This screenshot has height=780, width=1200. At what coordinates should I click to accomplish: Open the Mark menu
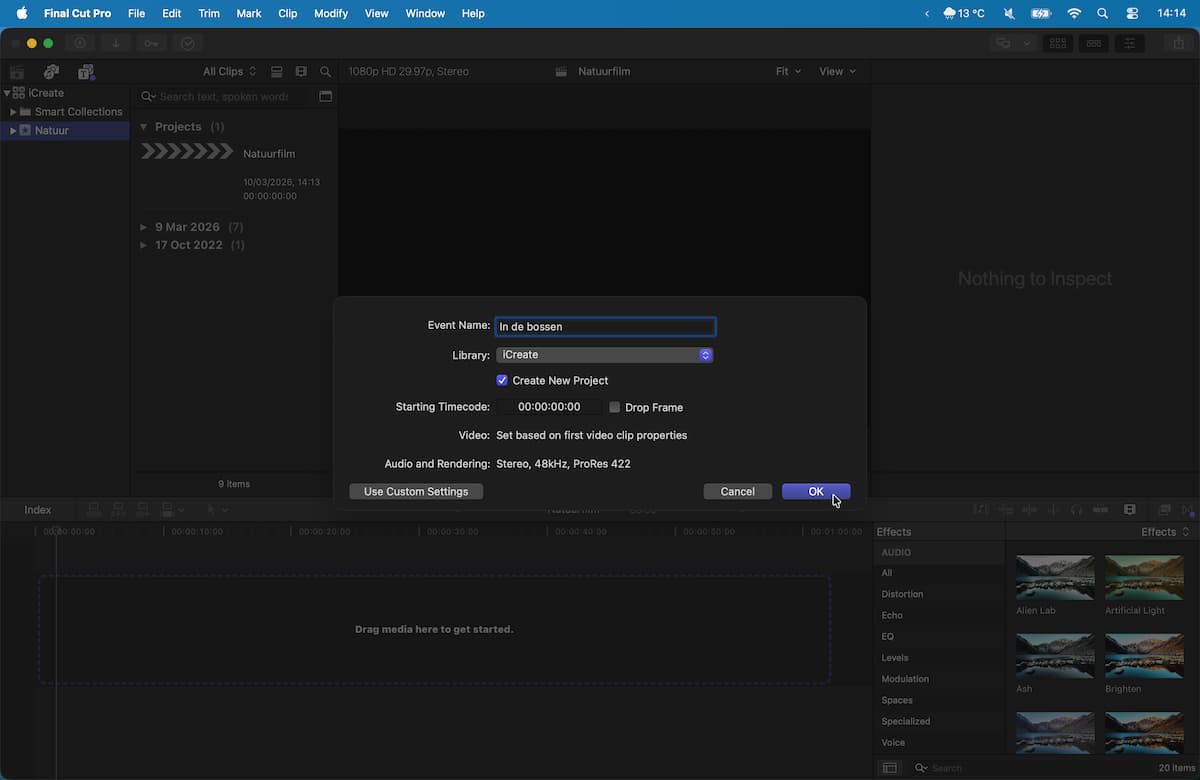(249, 13)
